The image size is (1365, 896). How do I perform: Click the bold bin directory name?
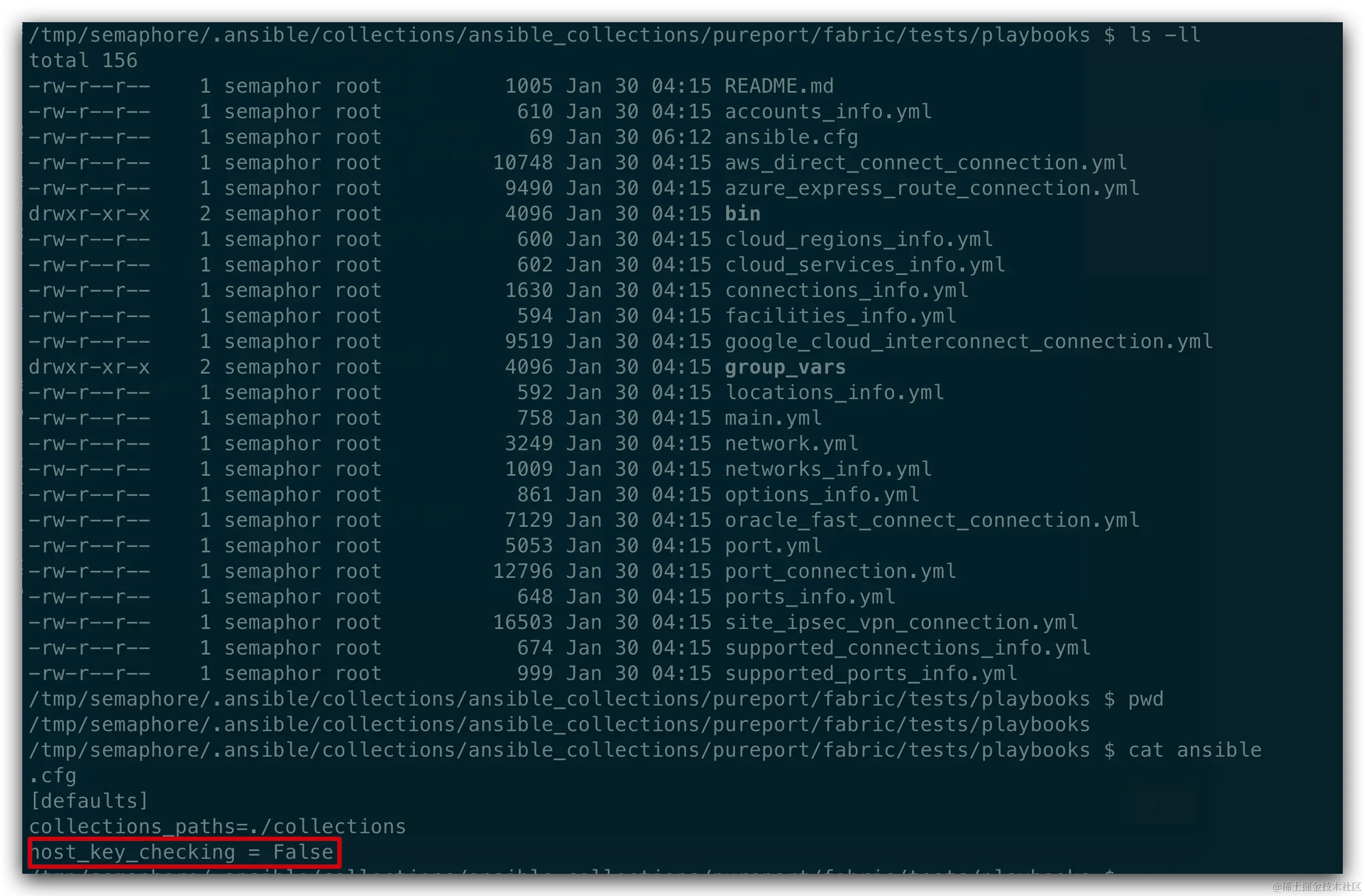(x=742, y=214)
